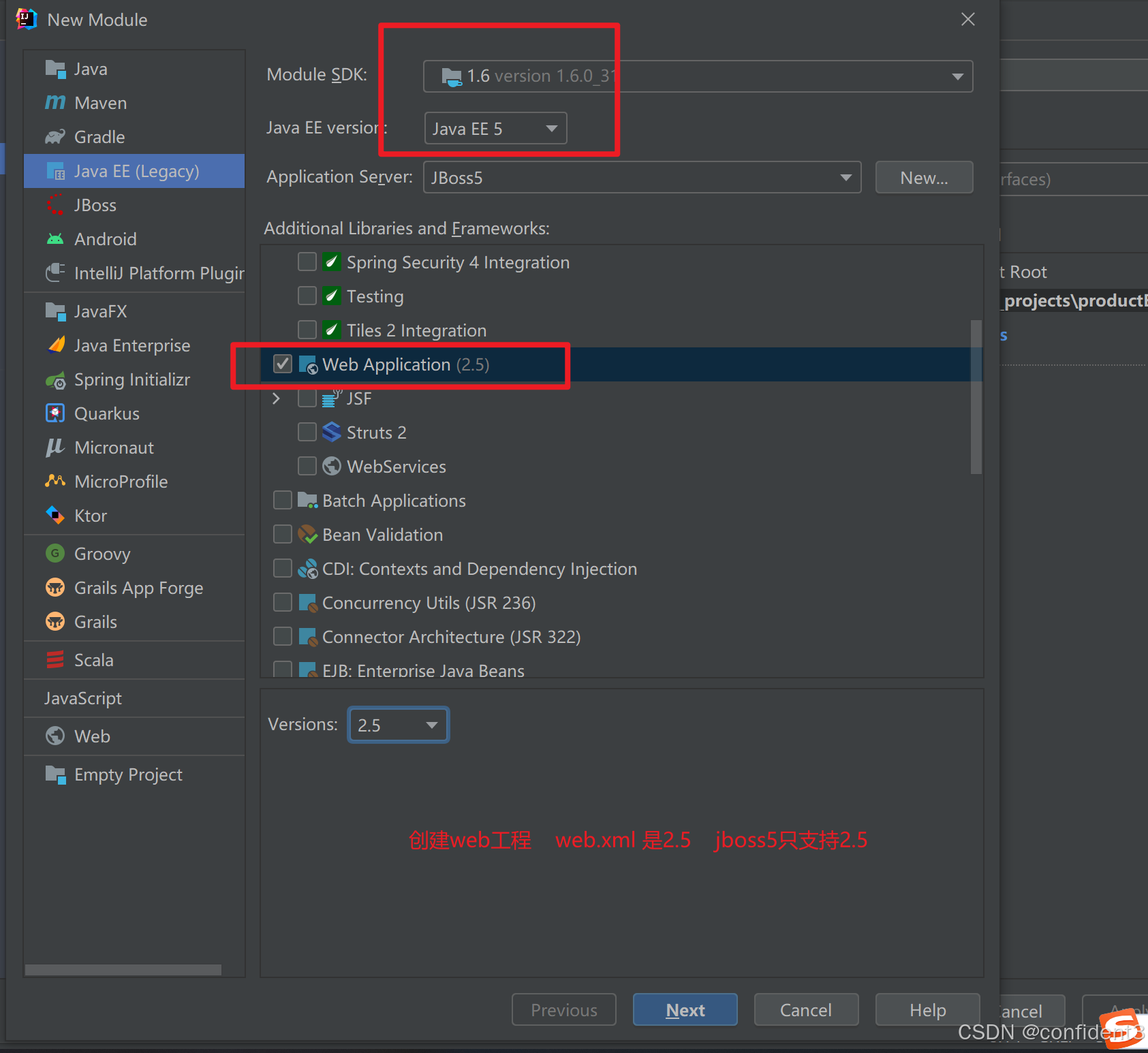This screenshot has height=1053, width=1148.
Task: Check the Testing framework checkbox
Action: (x=307, y=296)
